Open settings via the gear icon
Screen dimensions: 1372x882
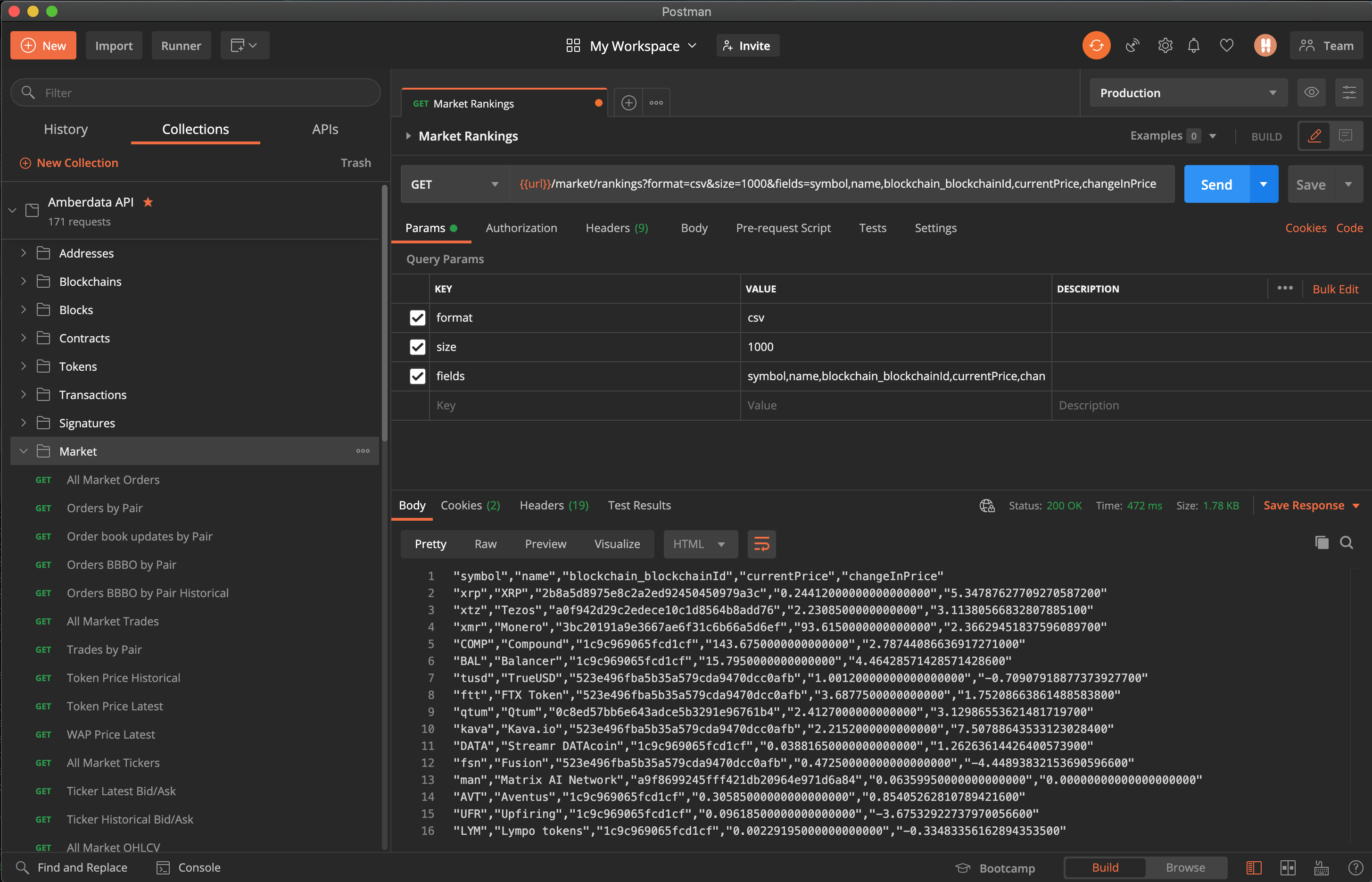(x=1165, y=46)
